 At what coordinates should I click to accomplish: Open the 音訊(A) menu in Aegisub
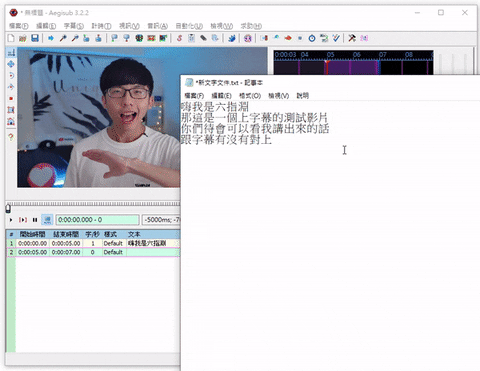(x=157, y=26)
